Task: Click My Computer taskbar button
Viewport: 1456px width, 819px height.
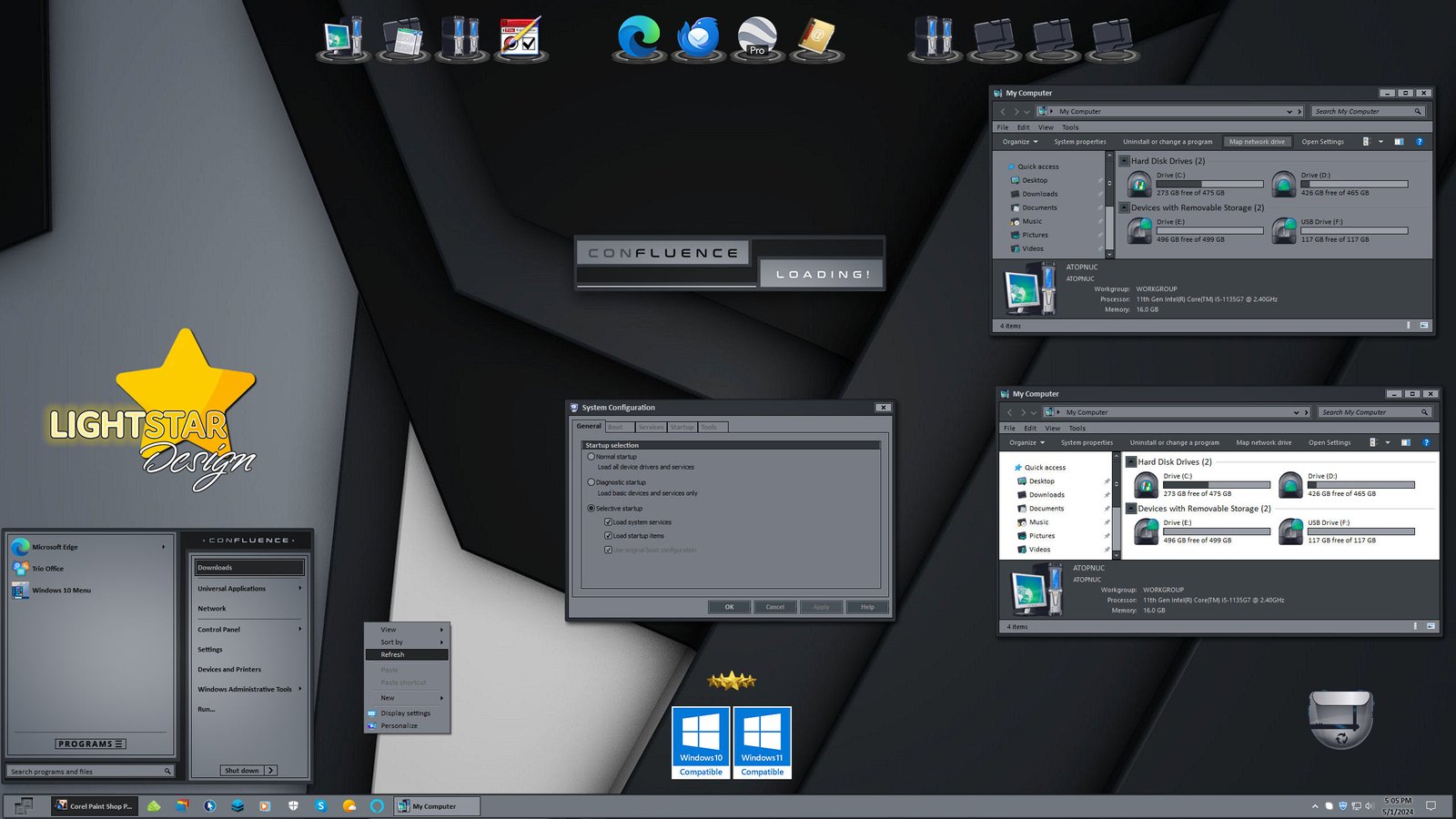Action: coord(436,805)
